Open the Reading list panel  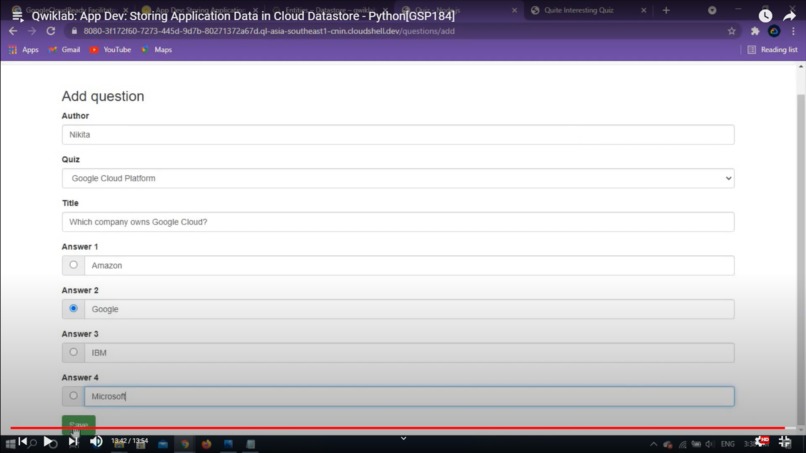(773, 50)
